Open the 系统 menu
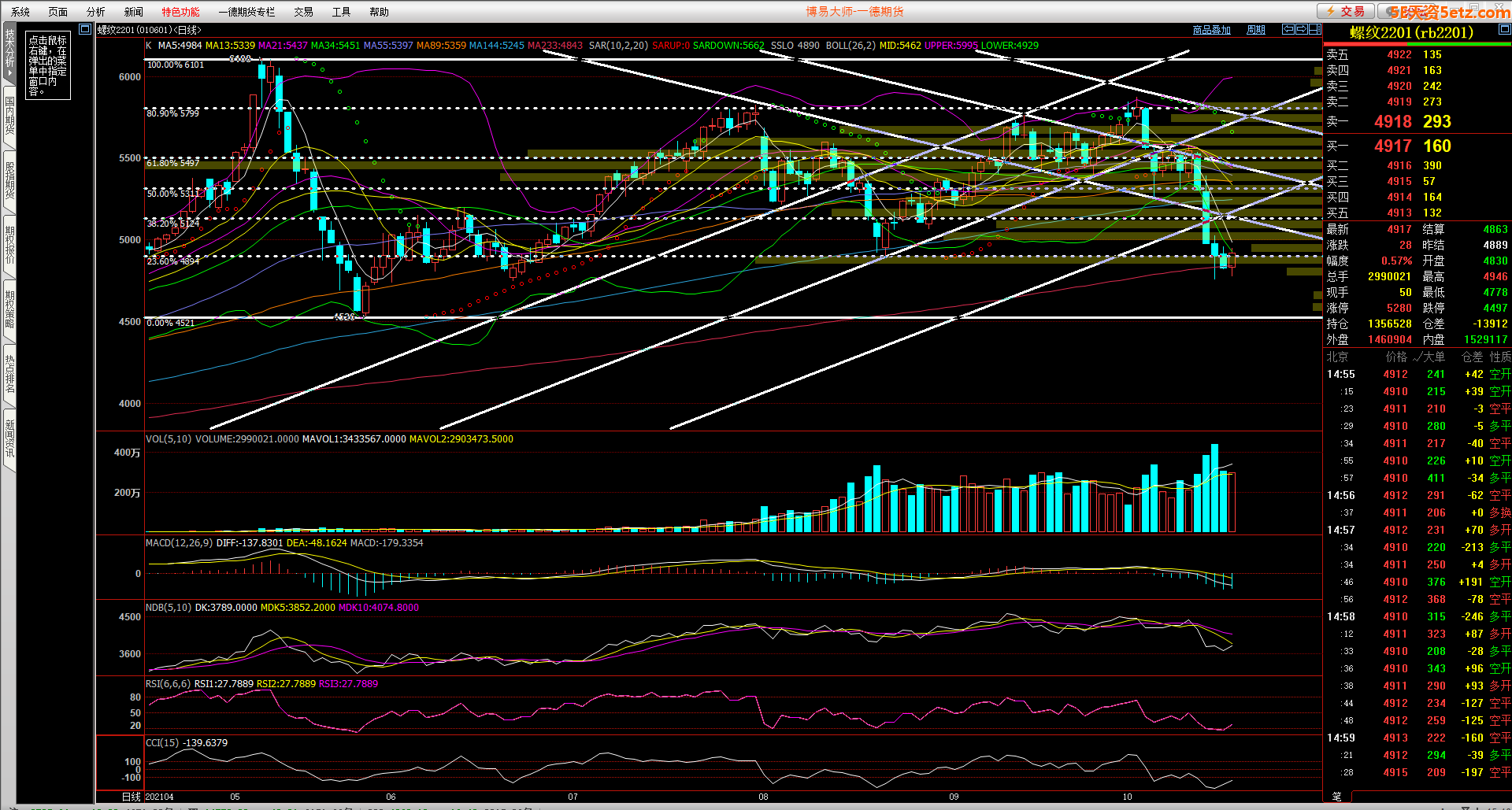The height and width of the screenshot is (810, 1512). [x=20, y=12]
